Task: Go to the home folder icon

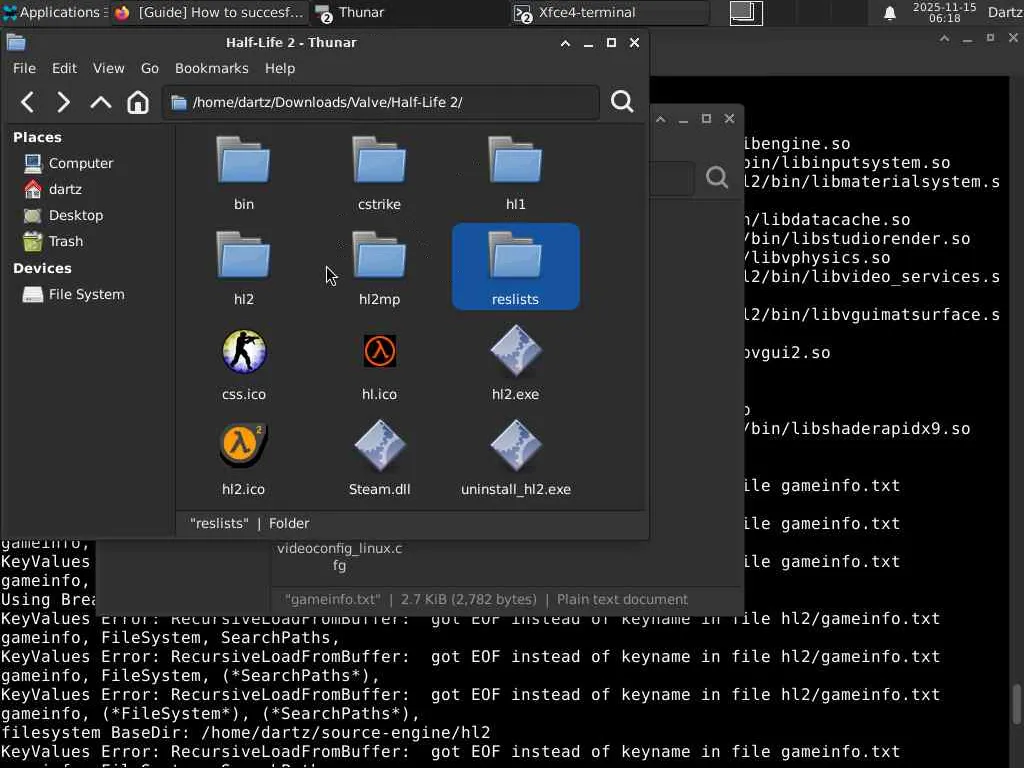Action: pyautogui.click(x=138, y=102)
